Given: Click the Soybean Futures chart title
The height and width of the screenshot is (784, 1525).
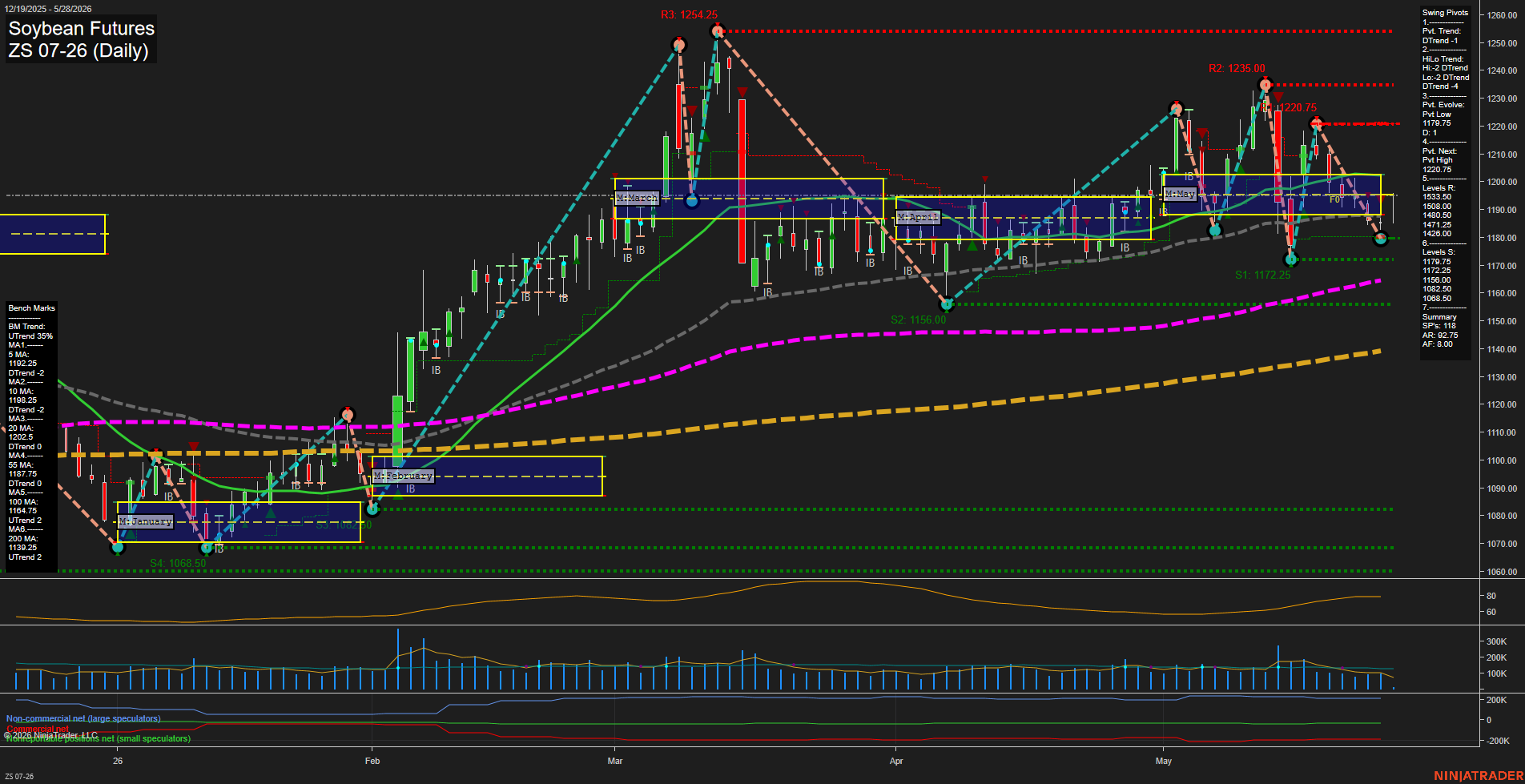Looking at the screenshot, I should pyautogui.click(x=81, y=28).
